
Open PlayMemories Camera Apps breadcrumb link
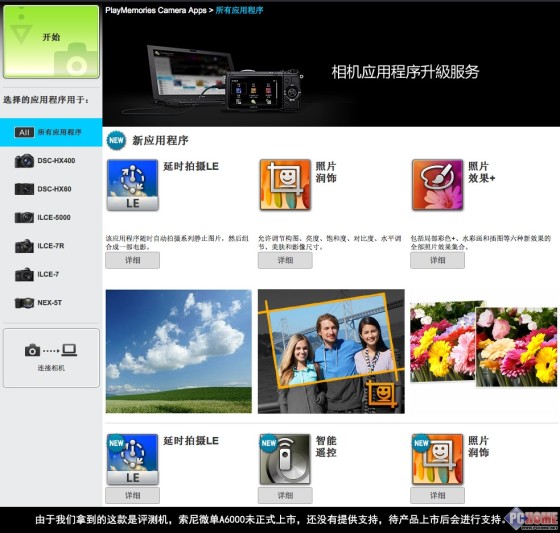156,10
